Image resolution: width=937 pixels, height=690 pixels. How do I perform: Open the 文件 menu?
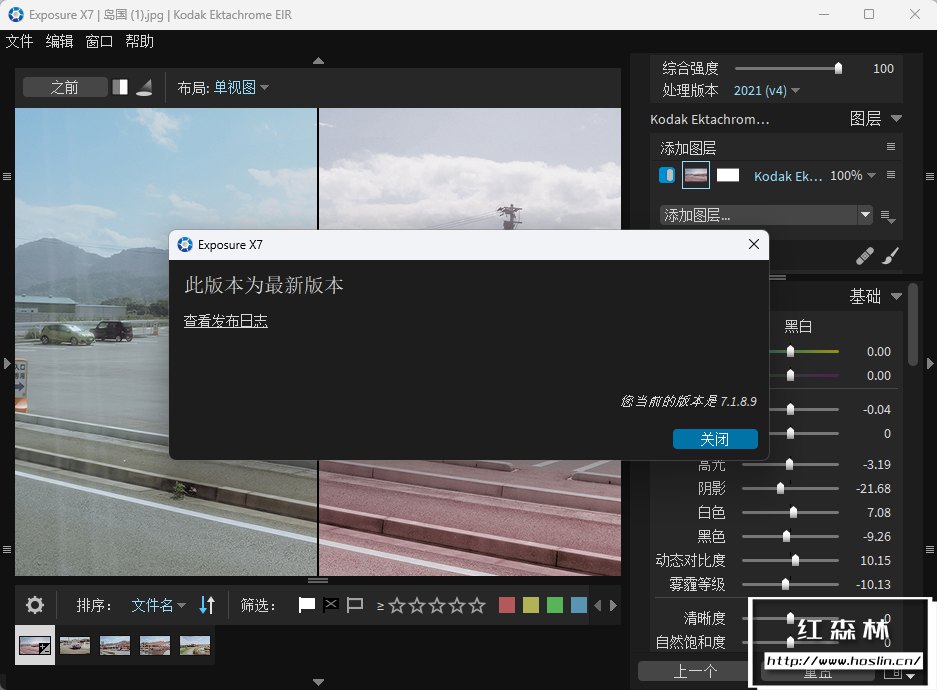19,41
